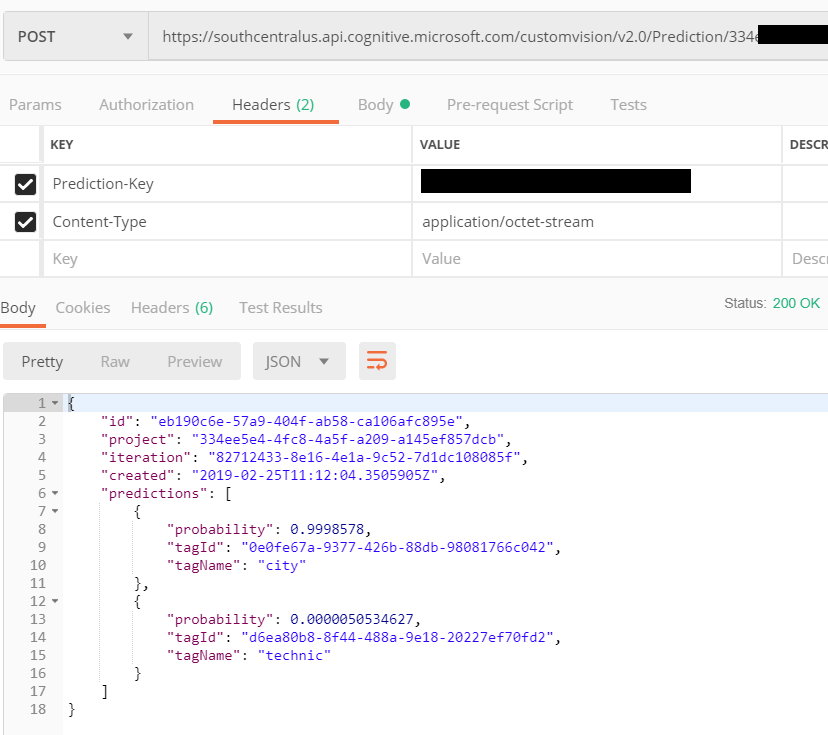The image size is (828, 735).
Task: Click the empty Key input field
Action: point(225,259)
